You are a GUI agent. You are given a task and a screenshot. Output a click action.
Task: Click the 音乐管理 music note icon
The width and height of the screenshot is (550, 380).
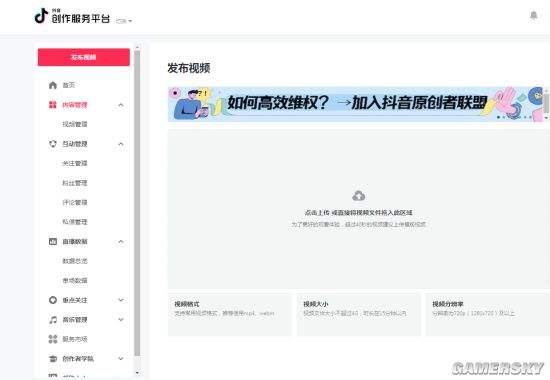pos(53,320)
